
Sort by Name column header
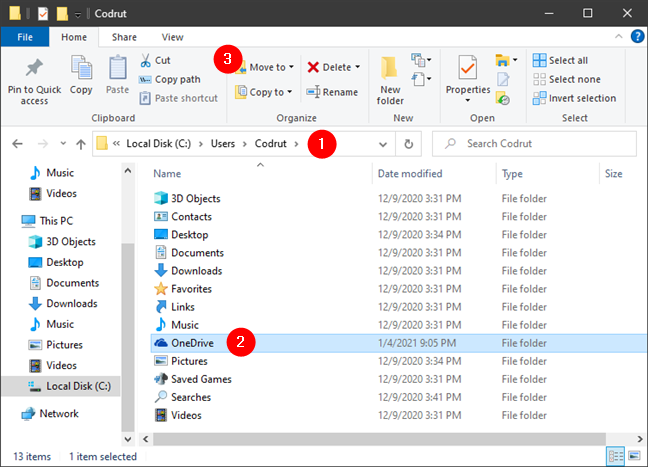pyautogui.click(x=167, y=174)
